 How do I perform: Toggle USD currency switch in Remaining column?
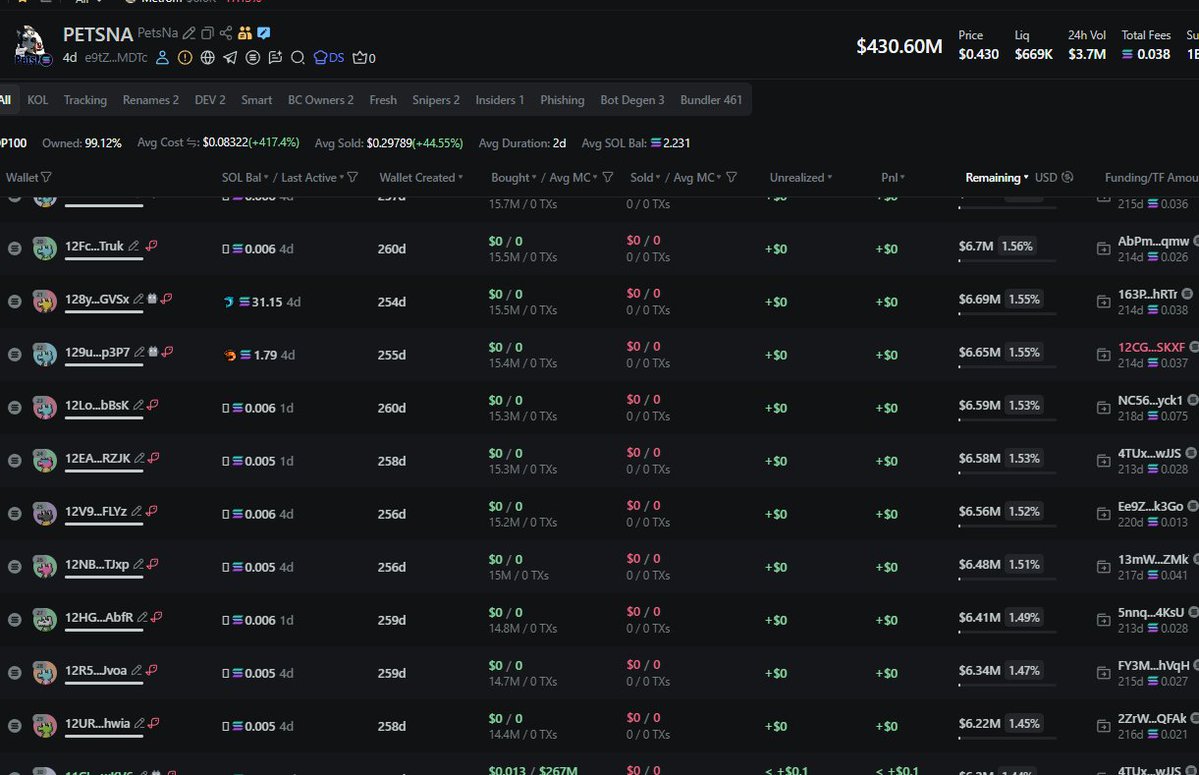[1067, 177]
